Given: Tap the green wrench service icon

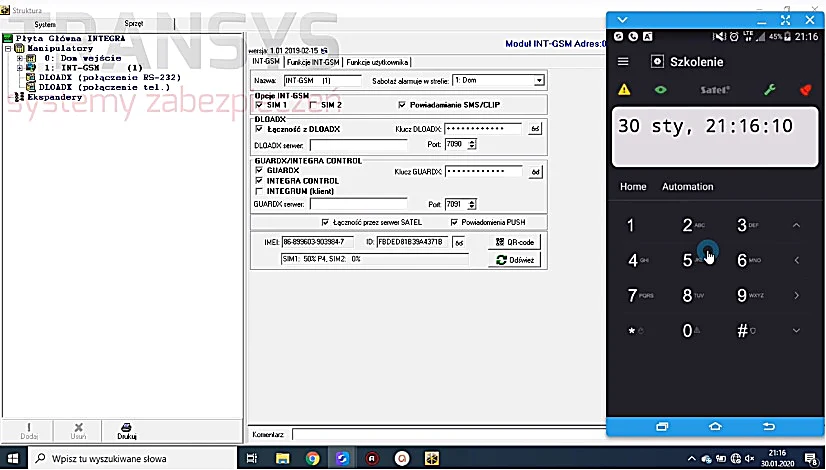Looking at the screenshot, I should pos(770,90).
